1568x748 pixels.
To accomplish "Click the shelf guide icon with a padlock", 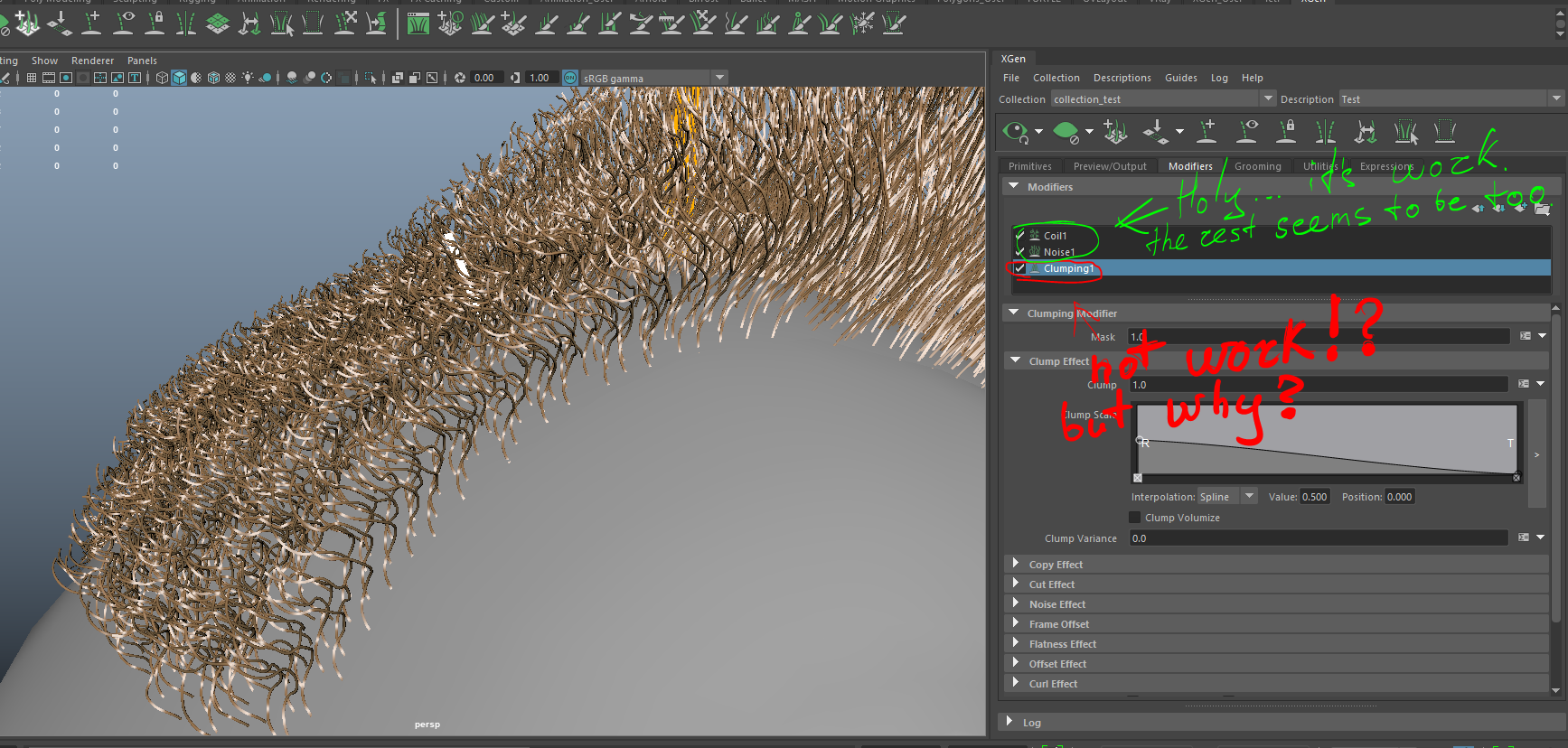I will point(155,23).
